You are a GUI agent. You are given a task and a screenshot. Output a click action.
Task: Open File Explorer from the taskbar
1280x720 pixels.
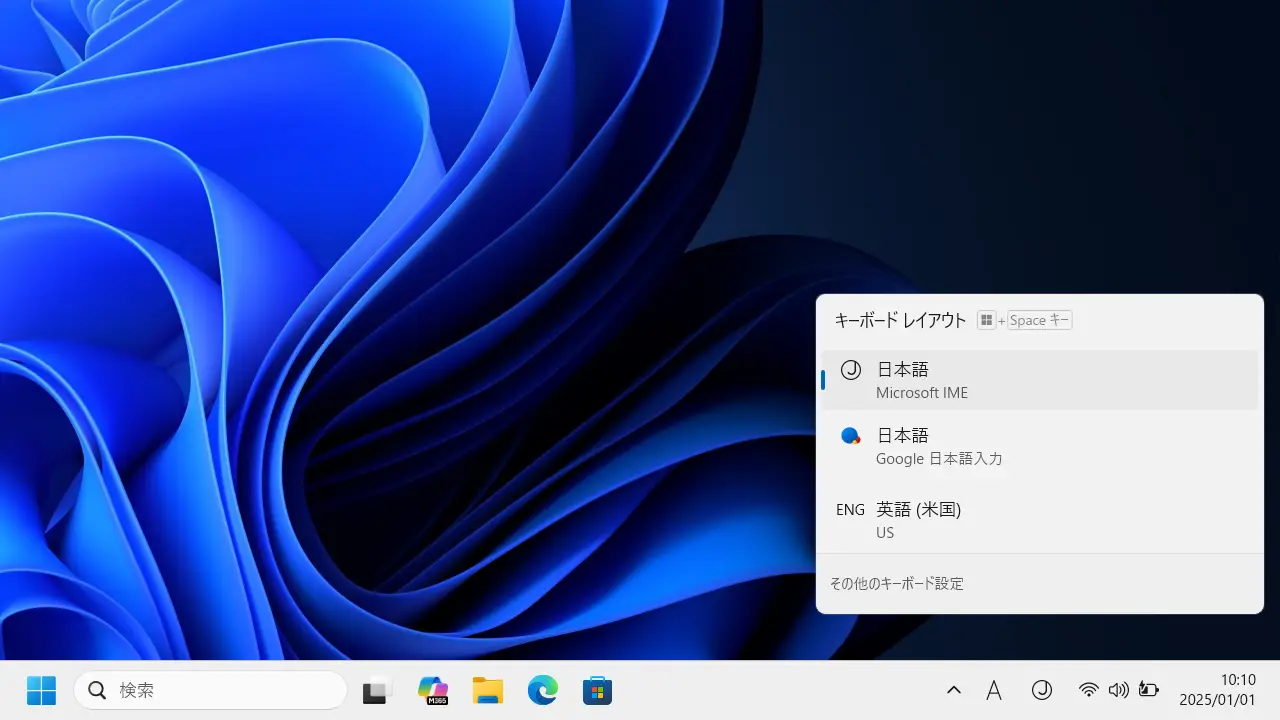(x=487, y=690)
